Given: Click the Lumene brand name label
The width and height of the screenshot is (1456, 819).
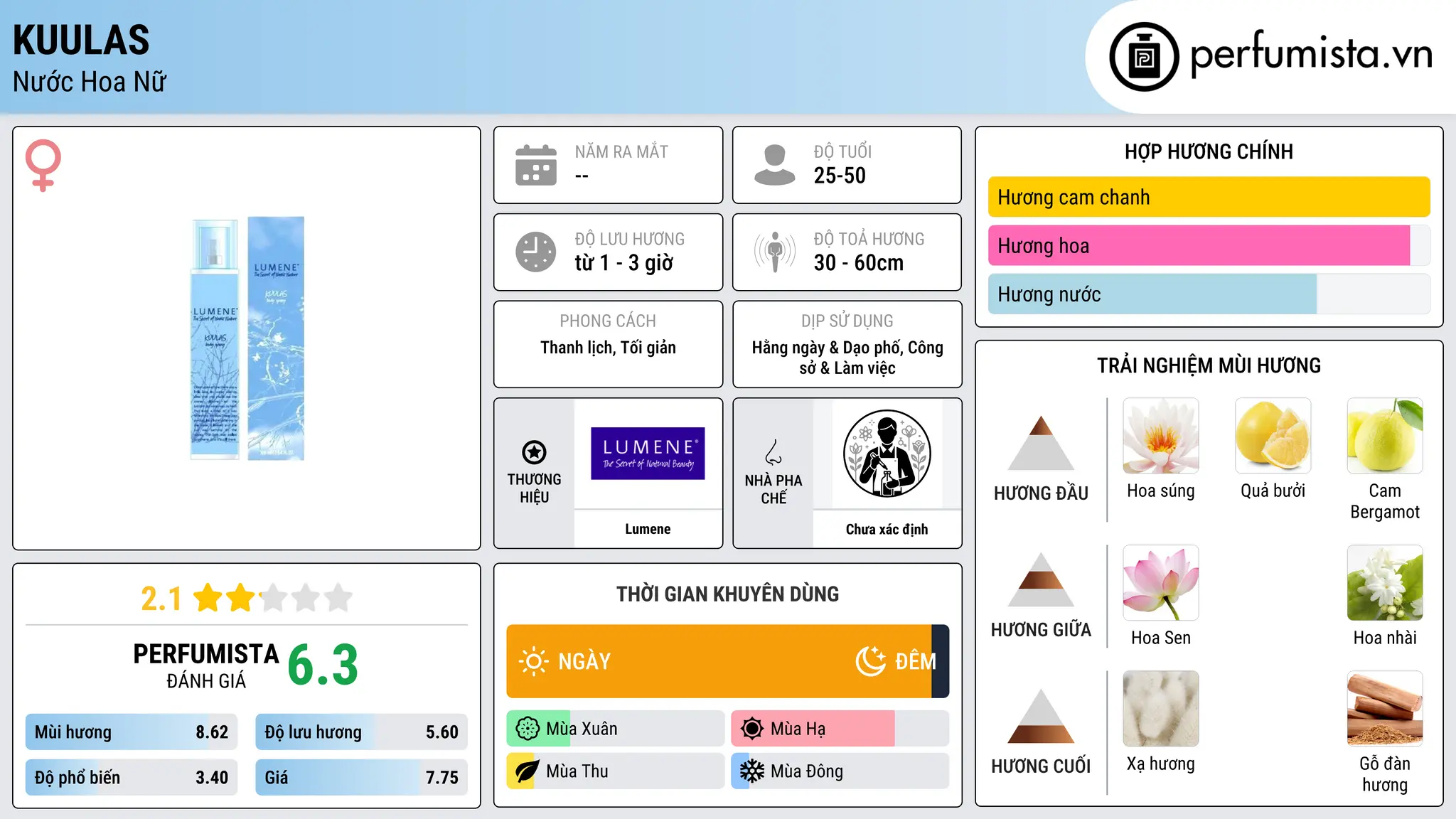Looking at the screenshot, I should tap(648, 529).
